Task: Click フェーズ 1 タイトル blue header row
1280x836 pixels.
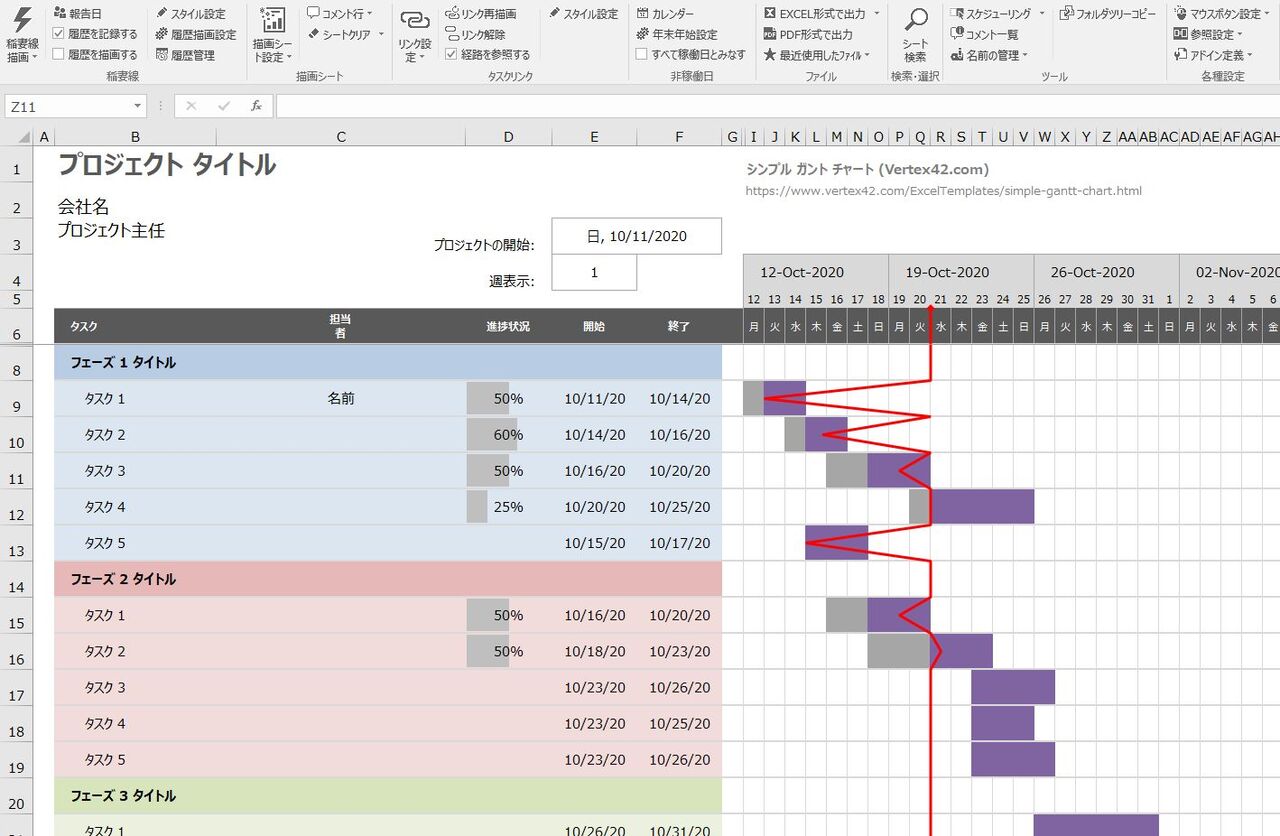Action: [x=388, y=362]
